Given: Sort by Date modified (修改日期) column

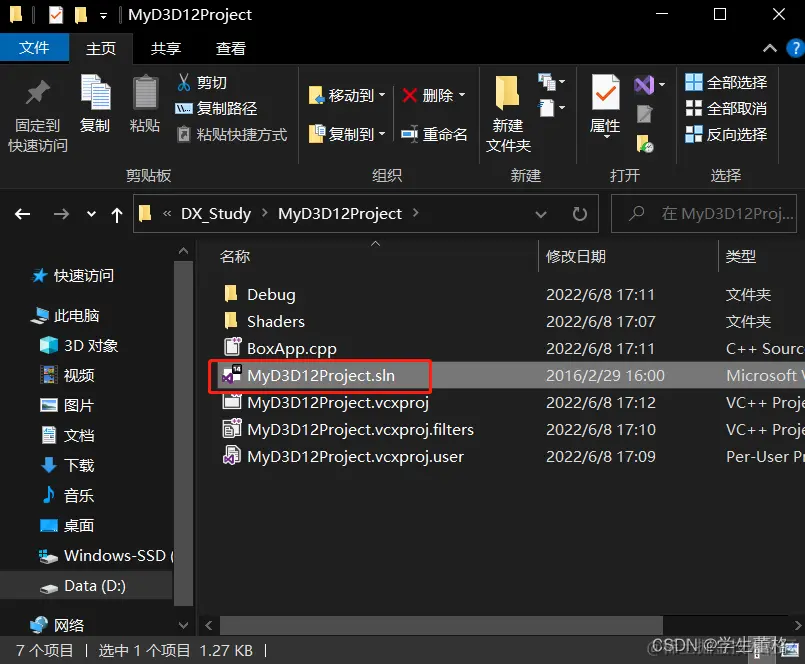Looking at the screenshot, I should [575, 256].
